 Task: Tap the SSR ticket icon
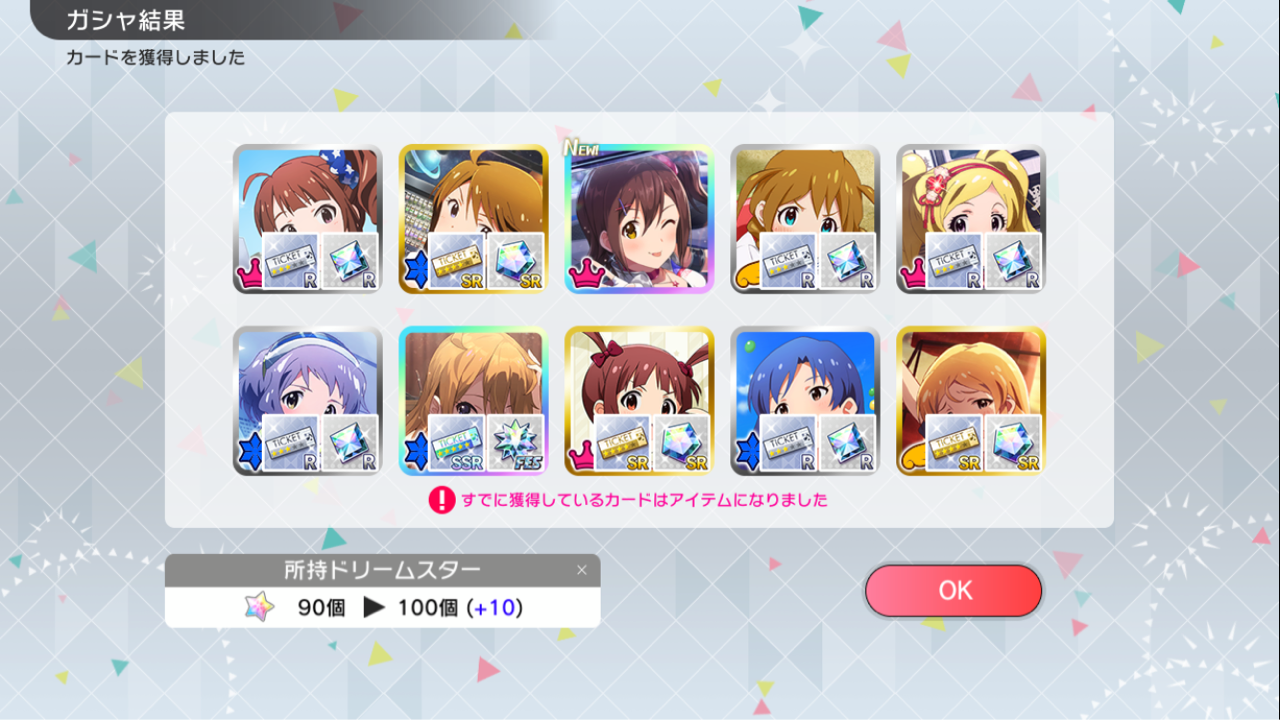(457, 442)
